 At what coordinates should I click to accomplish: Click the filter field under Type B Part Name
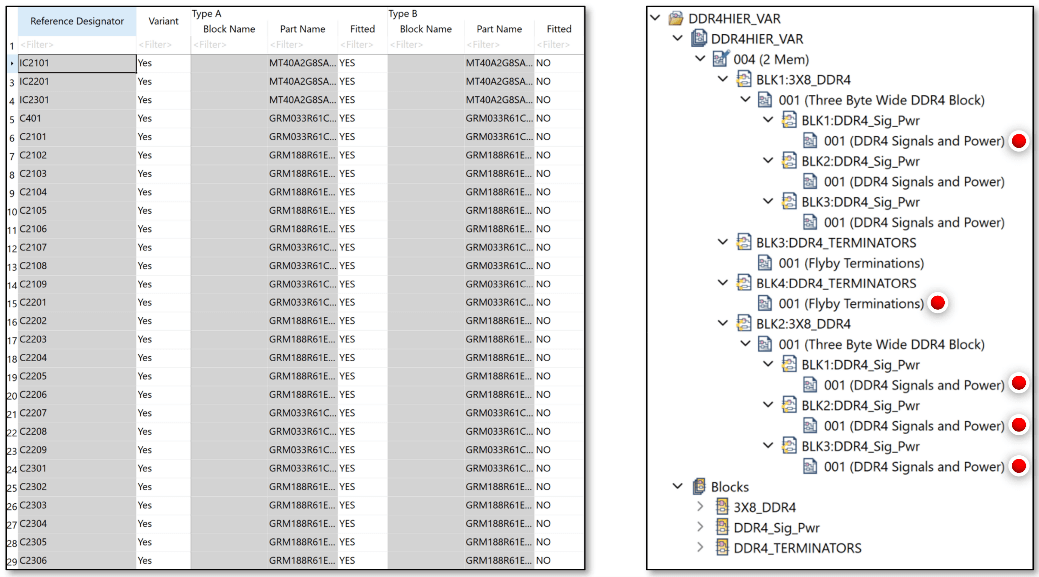[x=499, y=45]
